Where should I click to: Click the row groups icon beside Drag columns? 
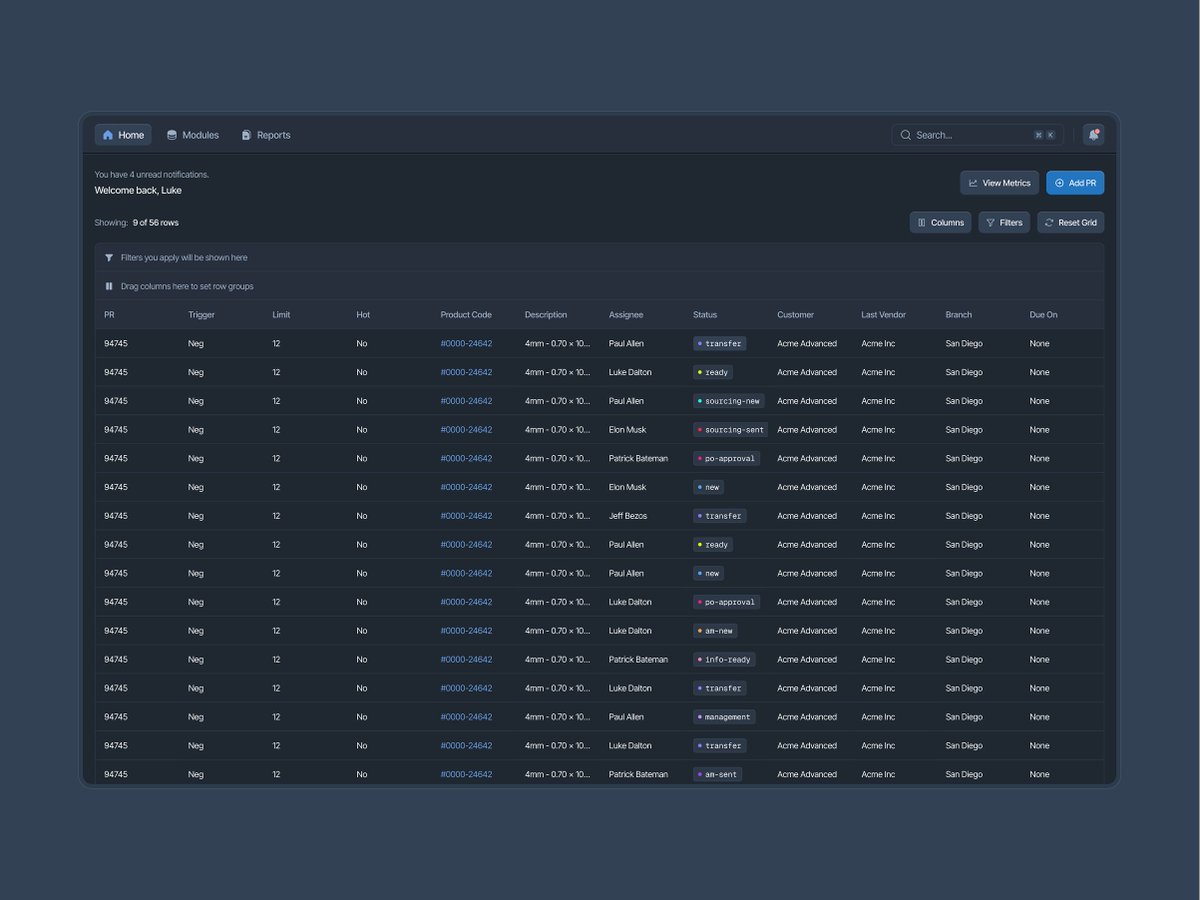click(x=109, y=286)
